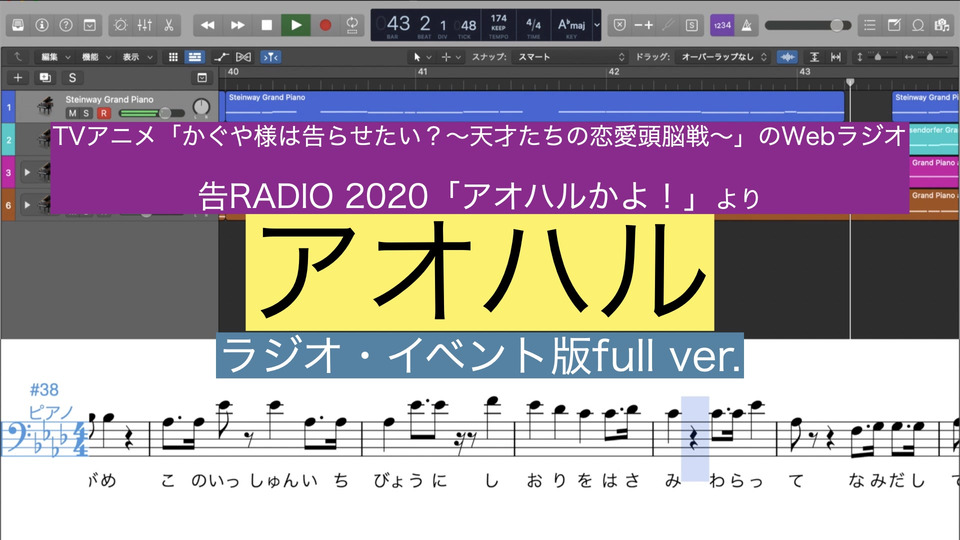Toggle the Metronome click

(x=746, y=25)
